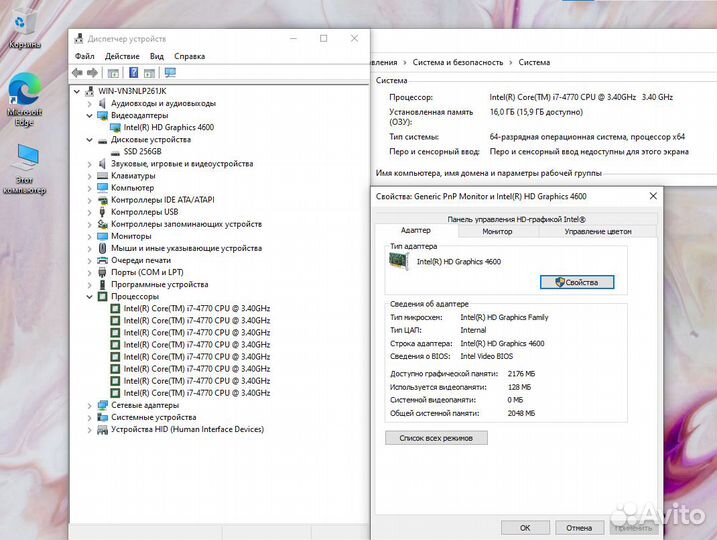Close the Generic PnP Monitor properties dialog
This screenshot has width=717, height=540.
tap(653, 196)
